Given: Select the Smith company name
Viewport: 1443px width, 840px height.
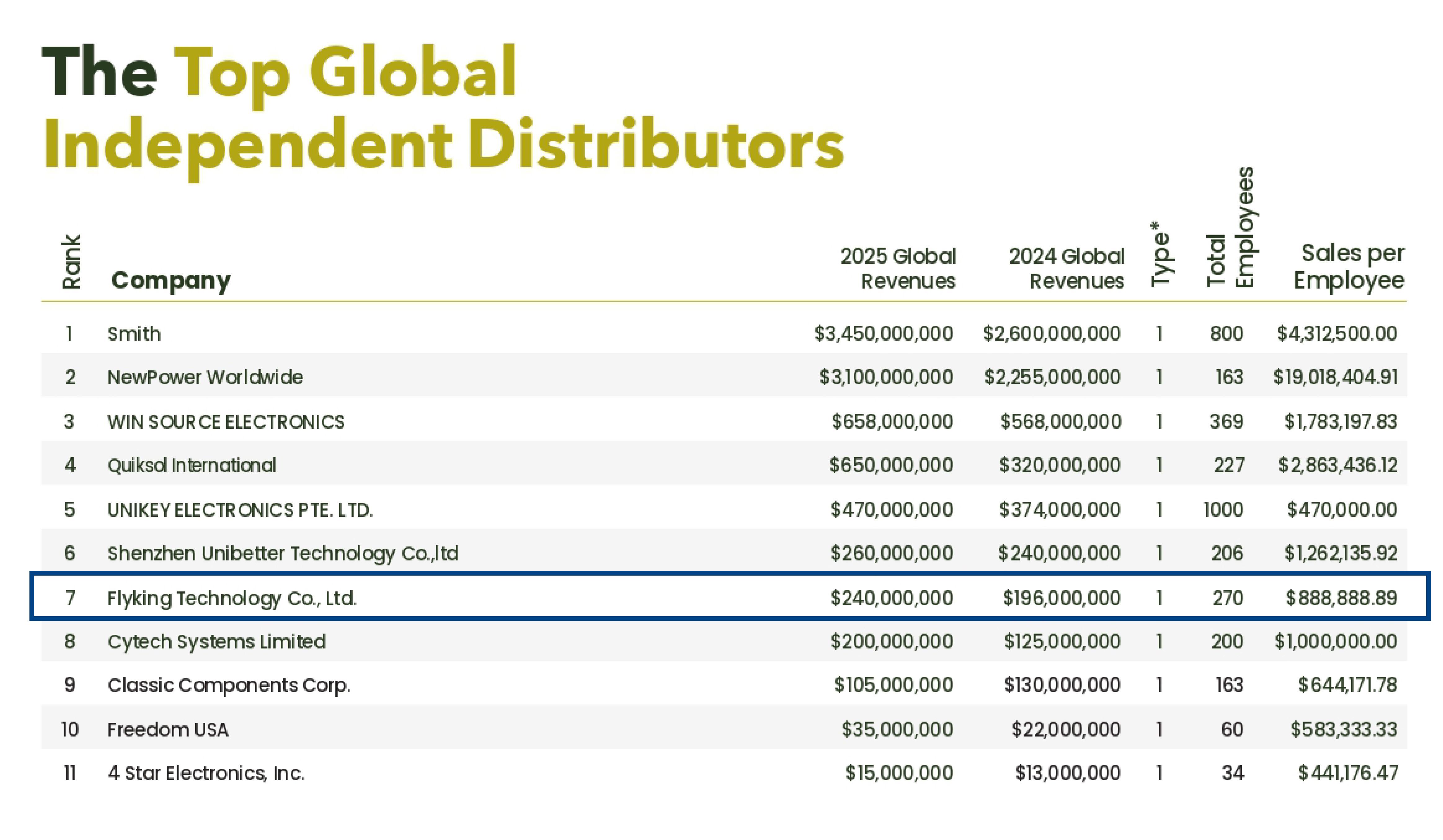Looking at the screenshot, I should click(x=134, y=334).
